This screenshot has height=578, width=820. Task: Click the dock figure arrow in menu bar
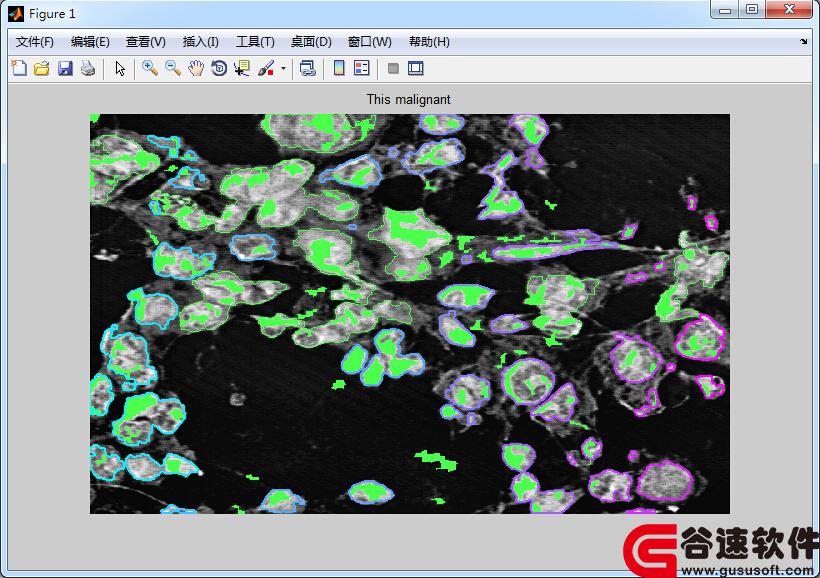click(x=803, y=41)
